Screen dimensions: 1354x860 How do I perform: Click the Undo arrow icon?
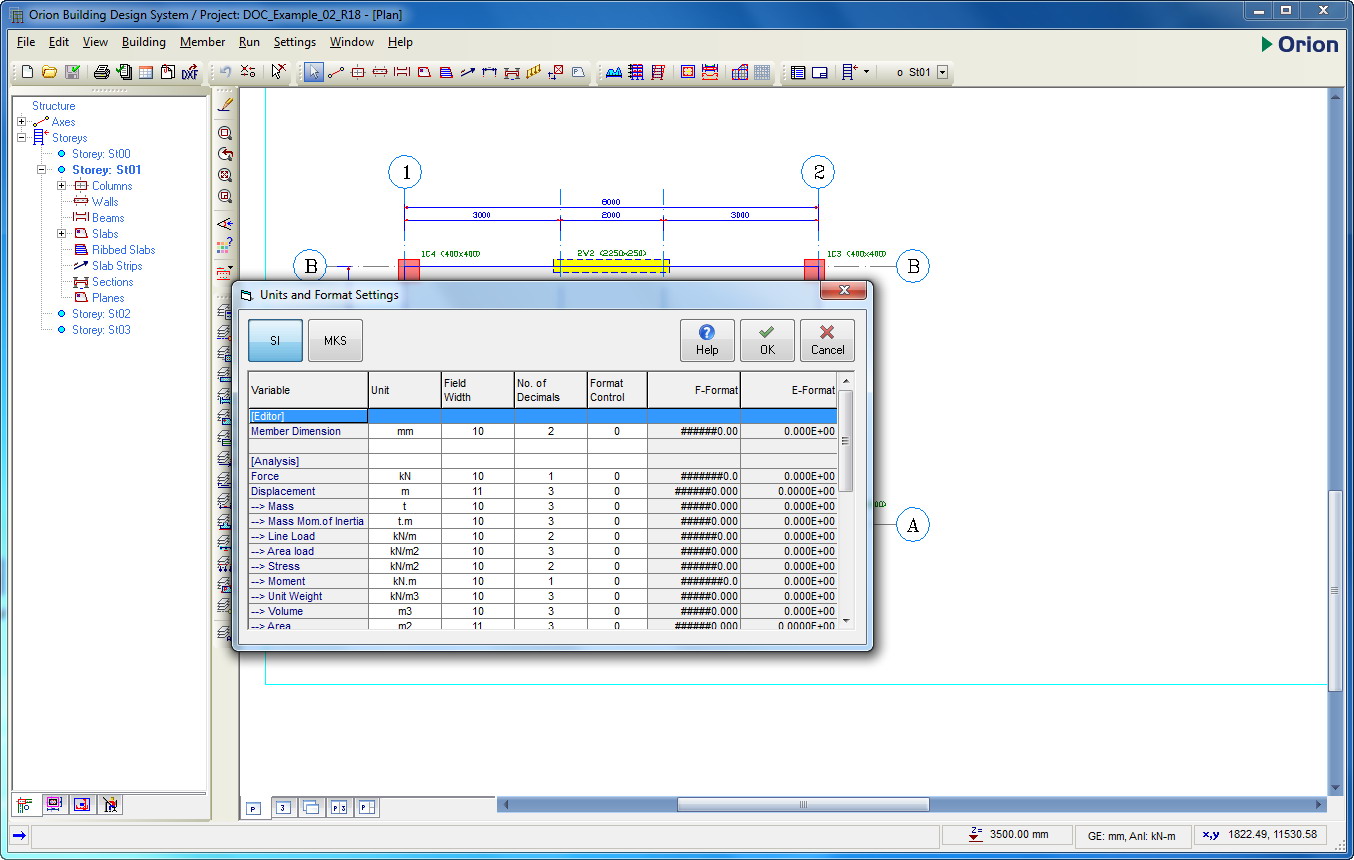pos(225,72)
